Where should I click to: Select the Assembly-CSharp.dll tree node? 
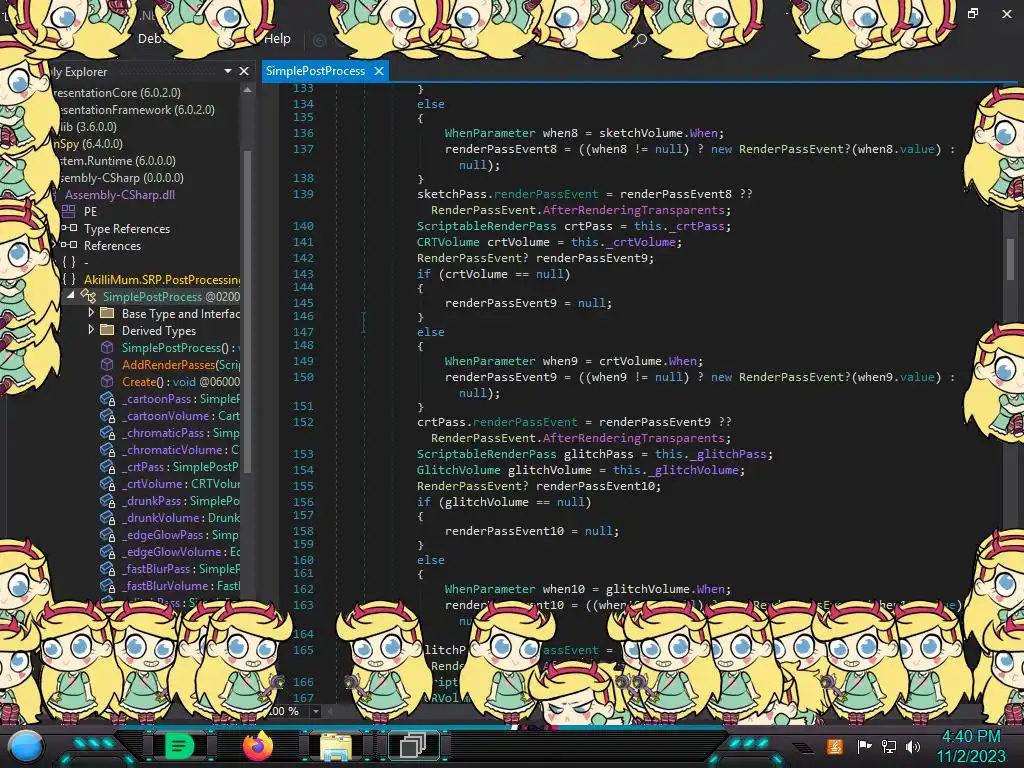120,194
